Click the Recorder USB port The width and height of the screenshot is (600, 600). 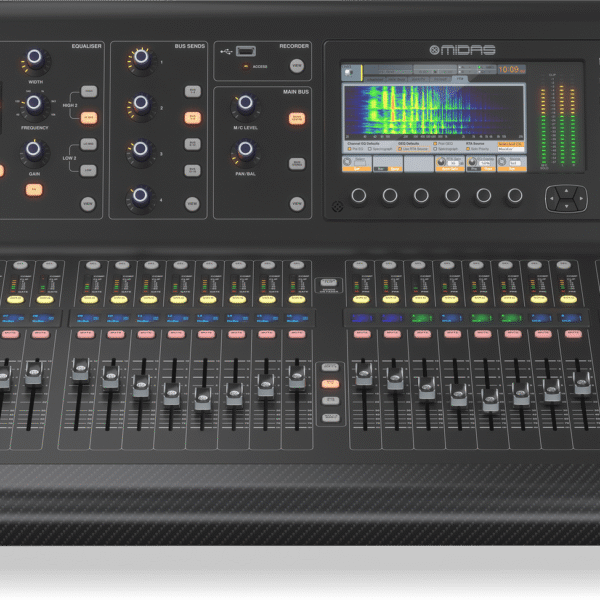click(x=246, y=51)
